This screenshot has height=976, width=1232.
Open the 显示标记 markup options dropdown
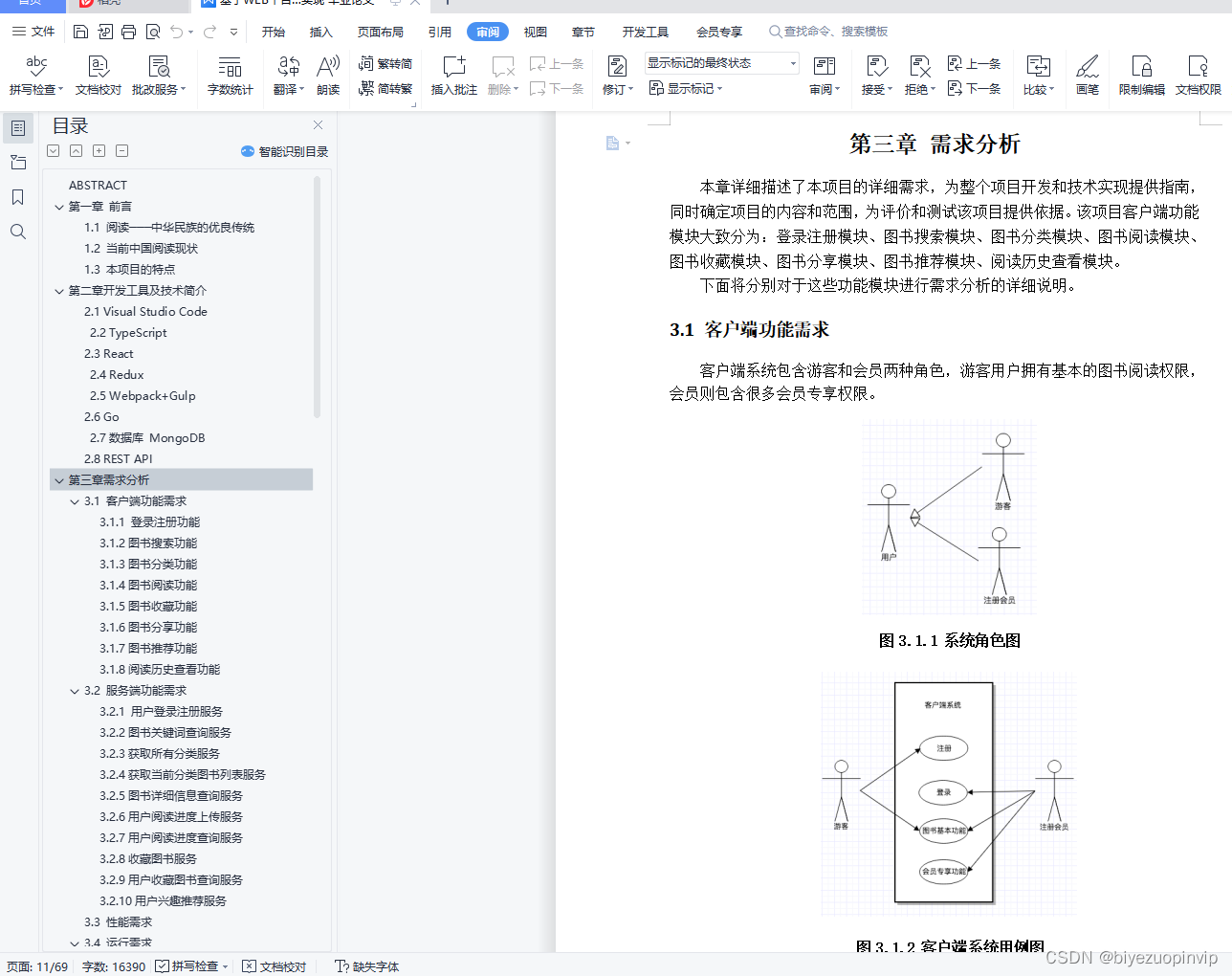(685, 87)
